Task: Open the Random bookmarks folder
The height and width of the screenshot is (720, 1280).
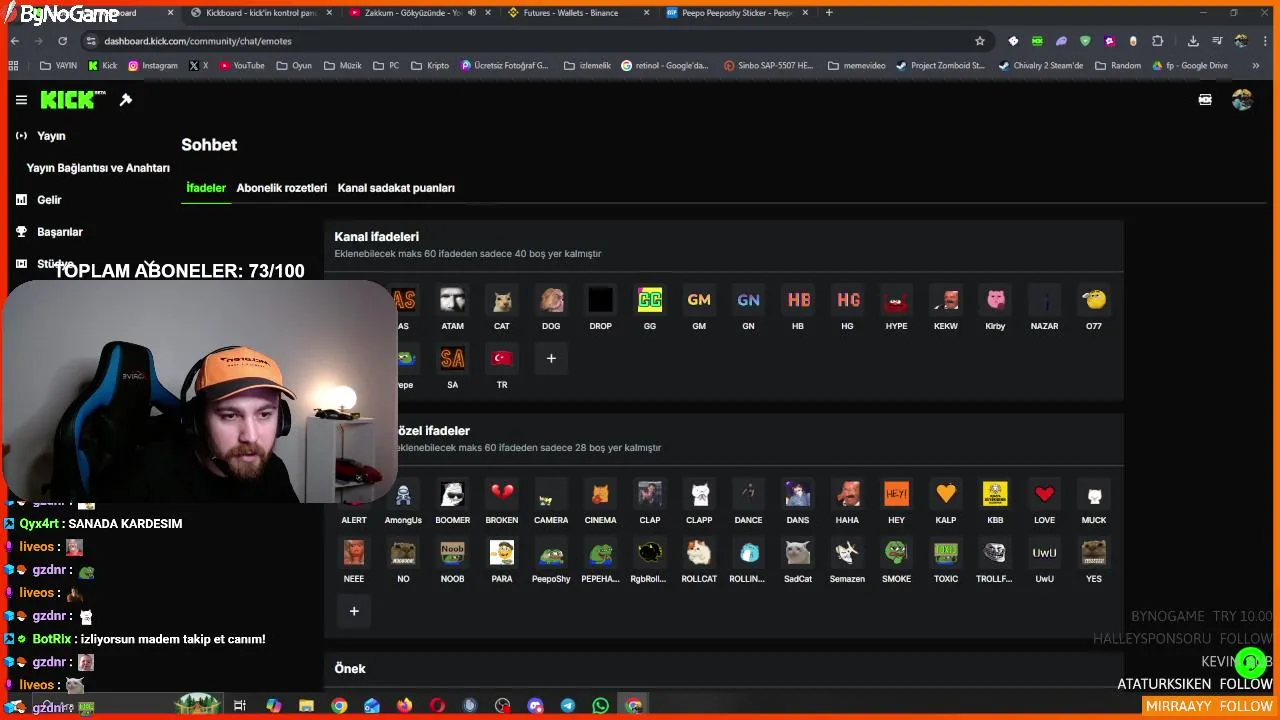Action: (x=1117, y=66)
